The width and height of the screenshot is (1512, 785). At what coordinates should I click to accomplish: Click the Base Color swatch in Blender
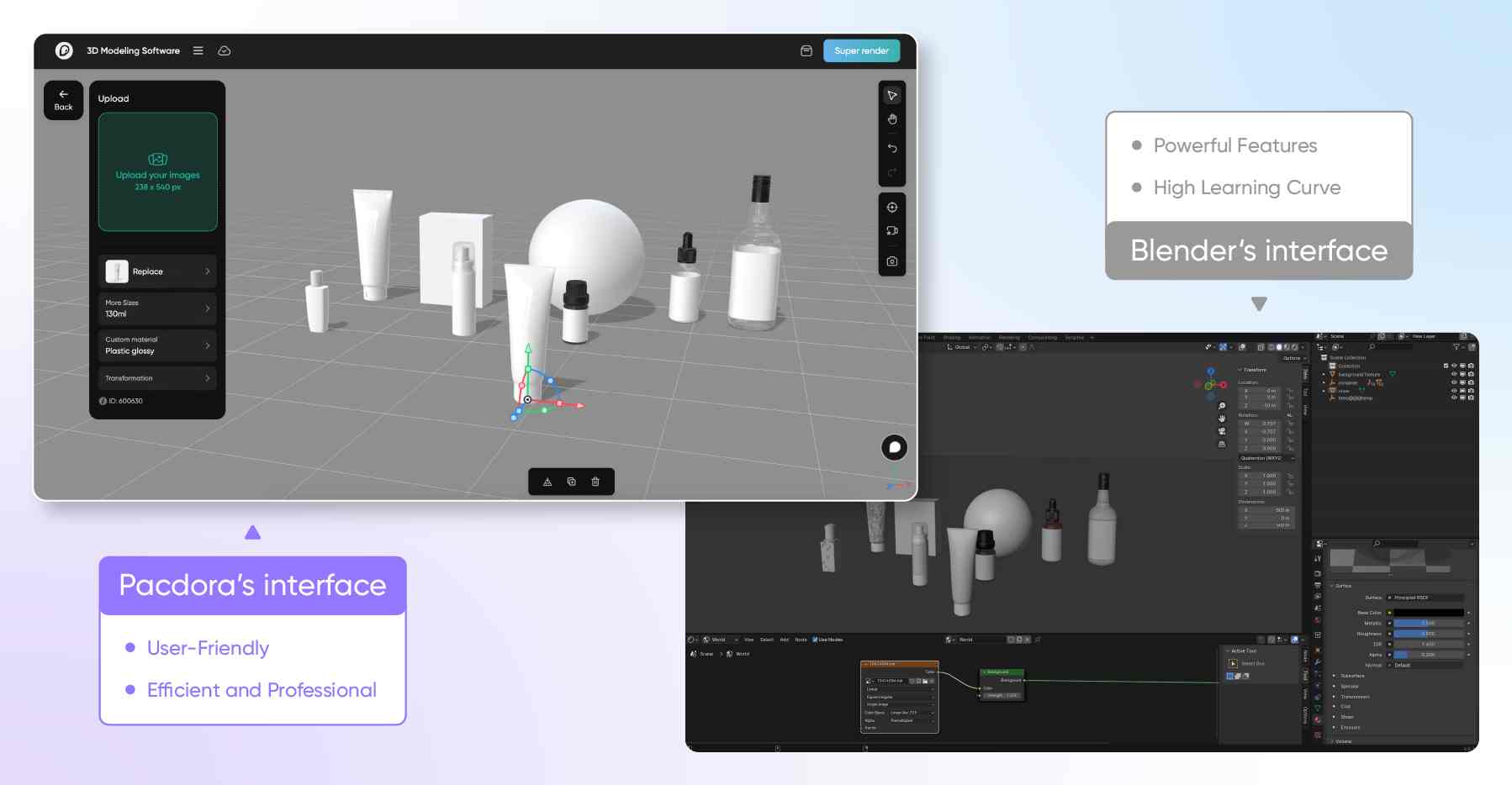pos(1429,613)
